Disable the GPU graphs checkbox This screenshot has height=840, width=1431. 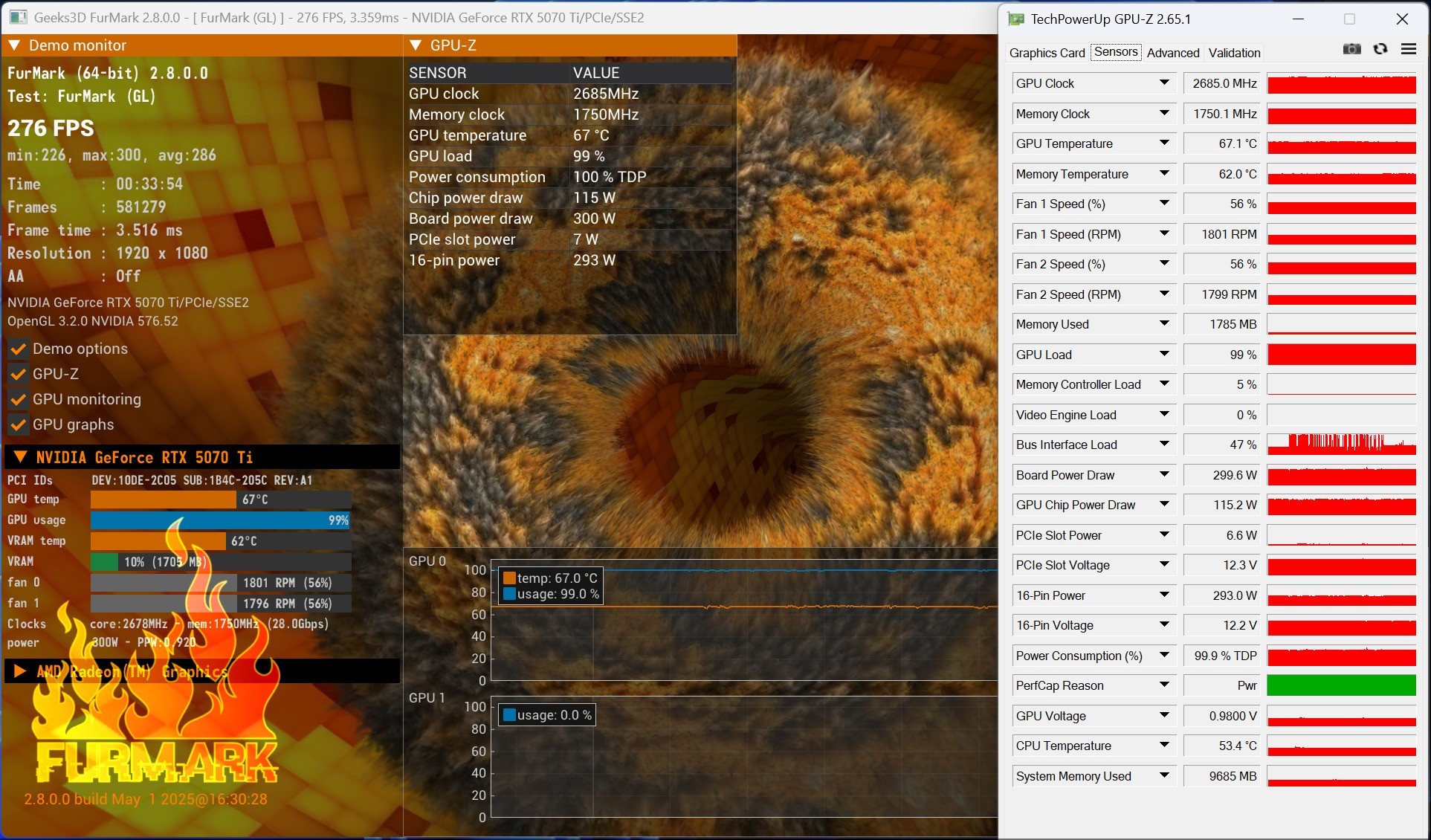(18, 424)
